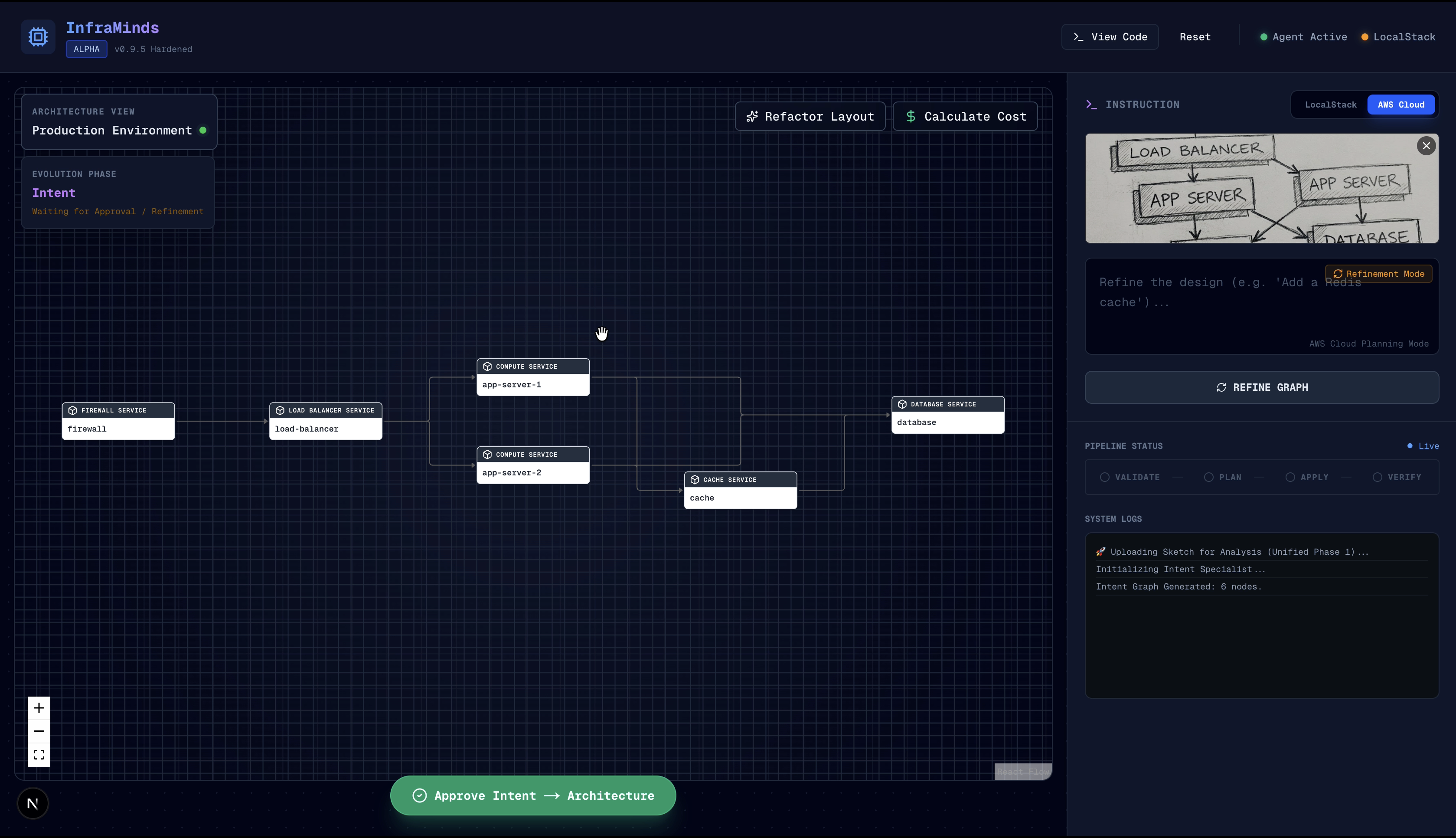Screen dimensions: 1456x838
Task: Remove the uploaded sketch with X icon
Action: click(x=1426, y=146)
